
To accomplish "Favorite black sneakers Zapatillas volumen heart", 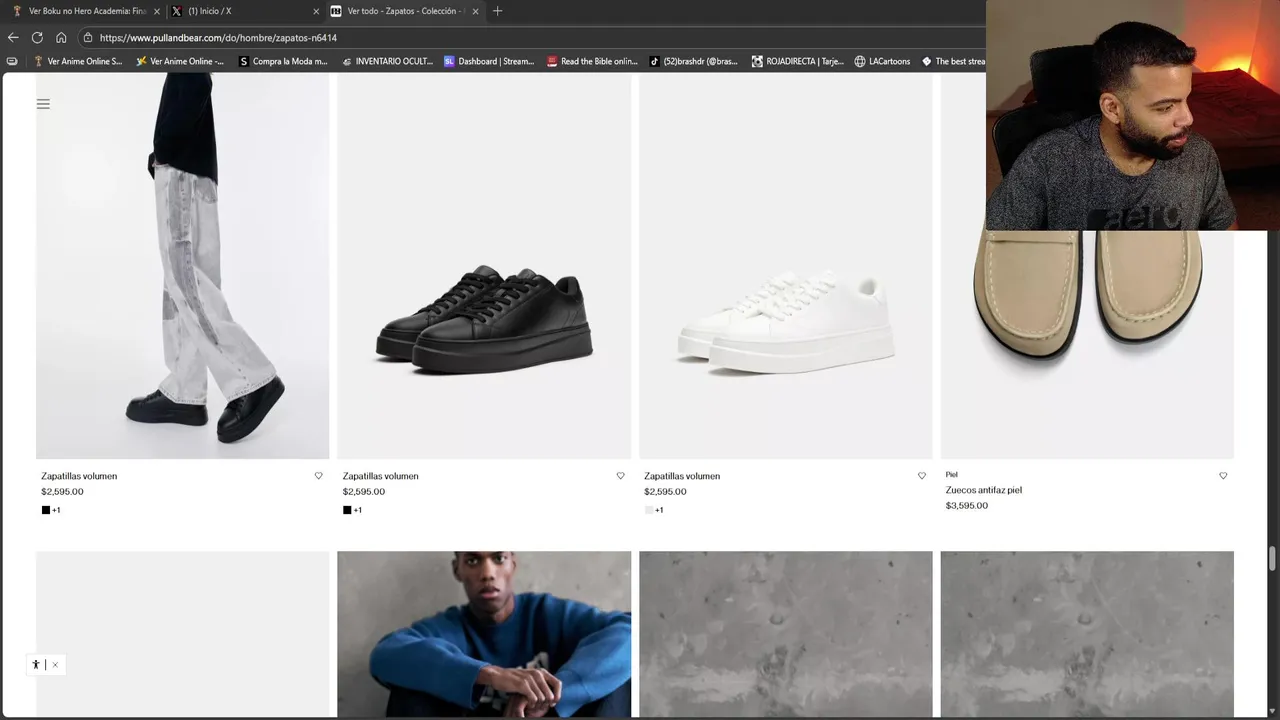I will point(620,476).
